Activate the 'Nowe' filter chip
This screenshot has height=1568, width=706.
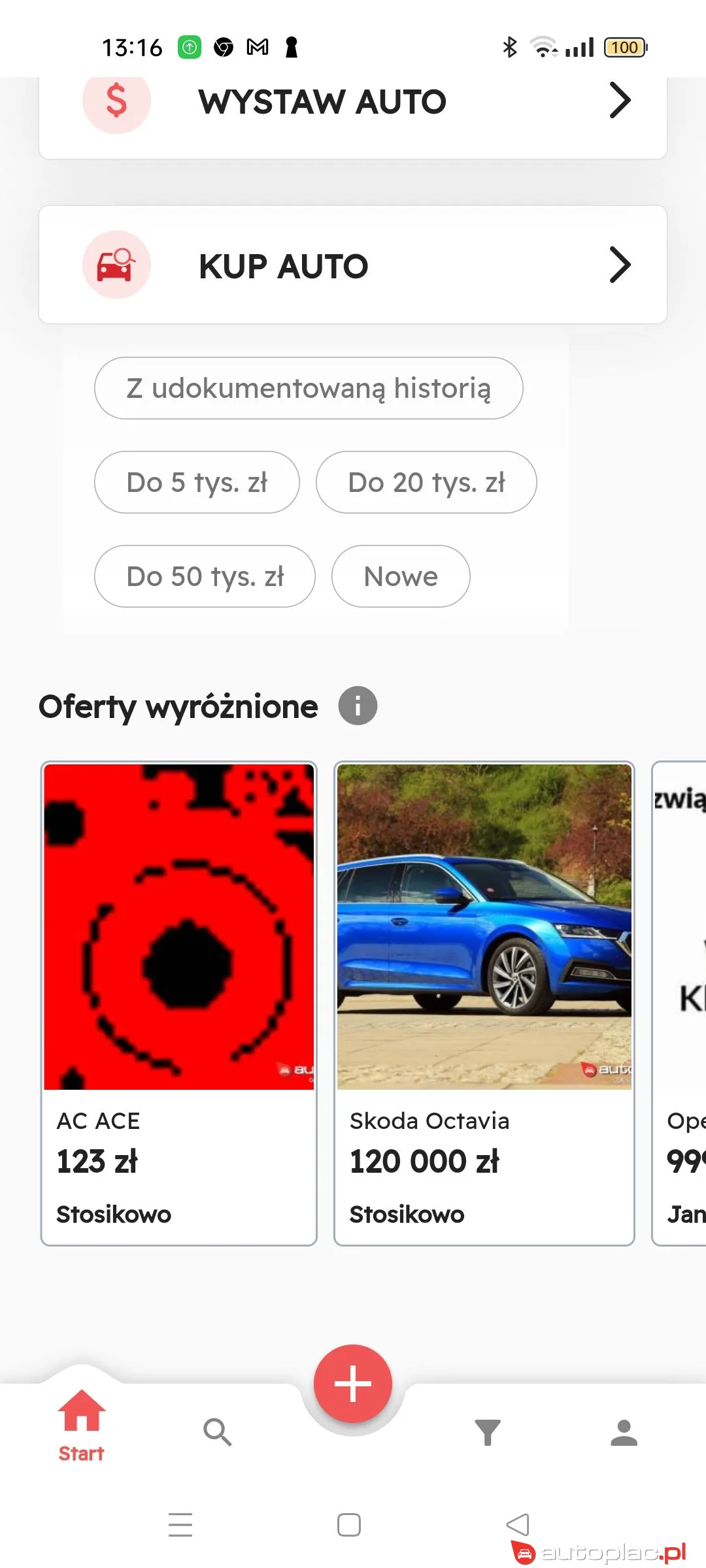[400, 576]
